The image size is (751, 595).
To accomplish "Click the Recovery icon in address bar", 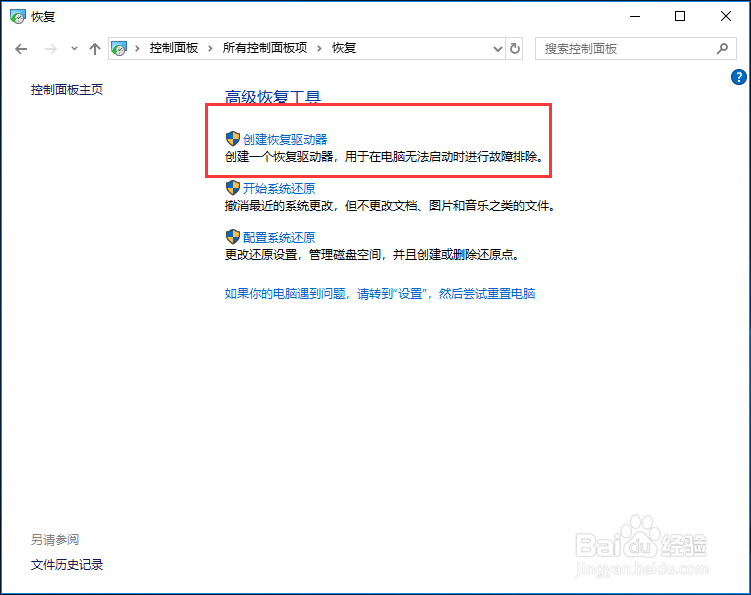I will coord(119,48).
